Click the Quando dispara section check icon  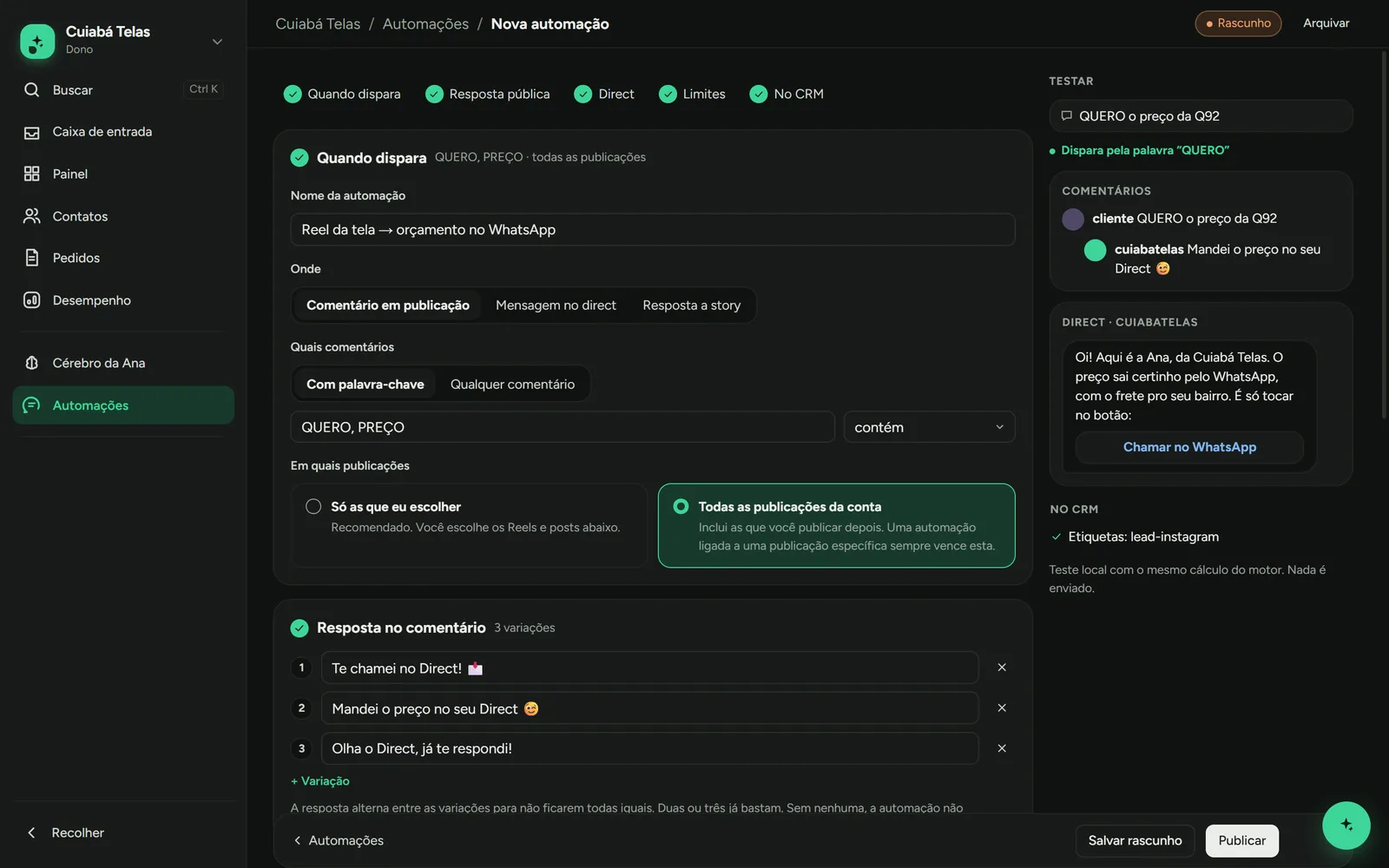[x=300, y=157]
